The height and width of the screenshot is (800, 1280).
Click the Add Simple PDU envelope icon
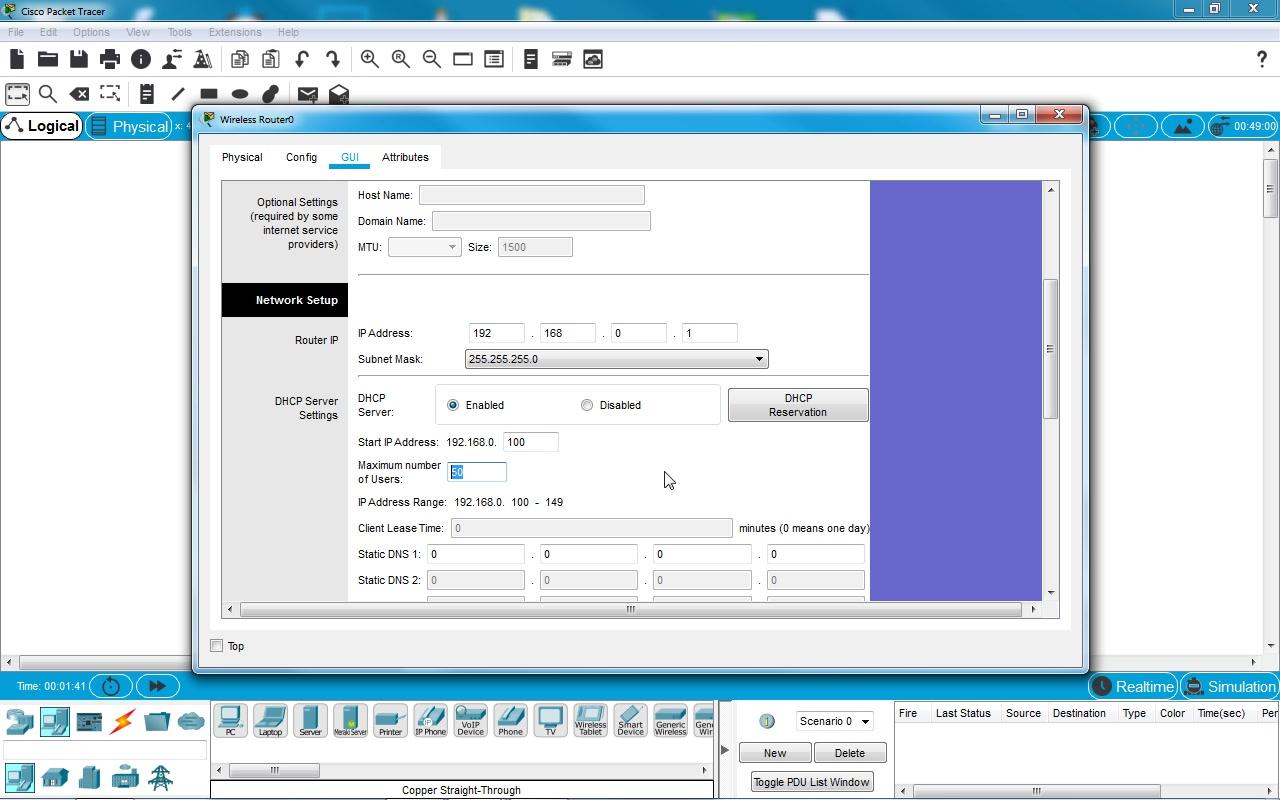307,94
